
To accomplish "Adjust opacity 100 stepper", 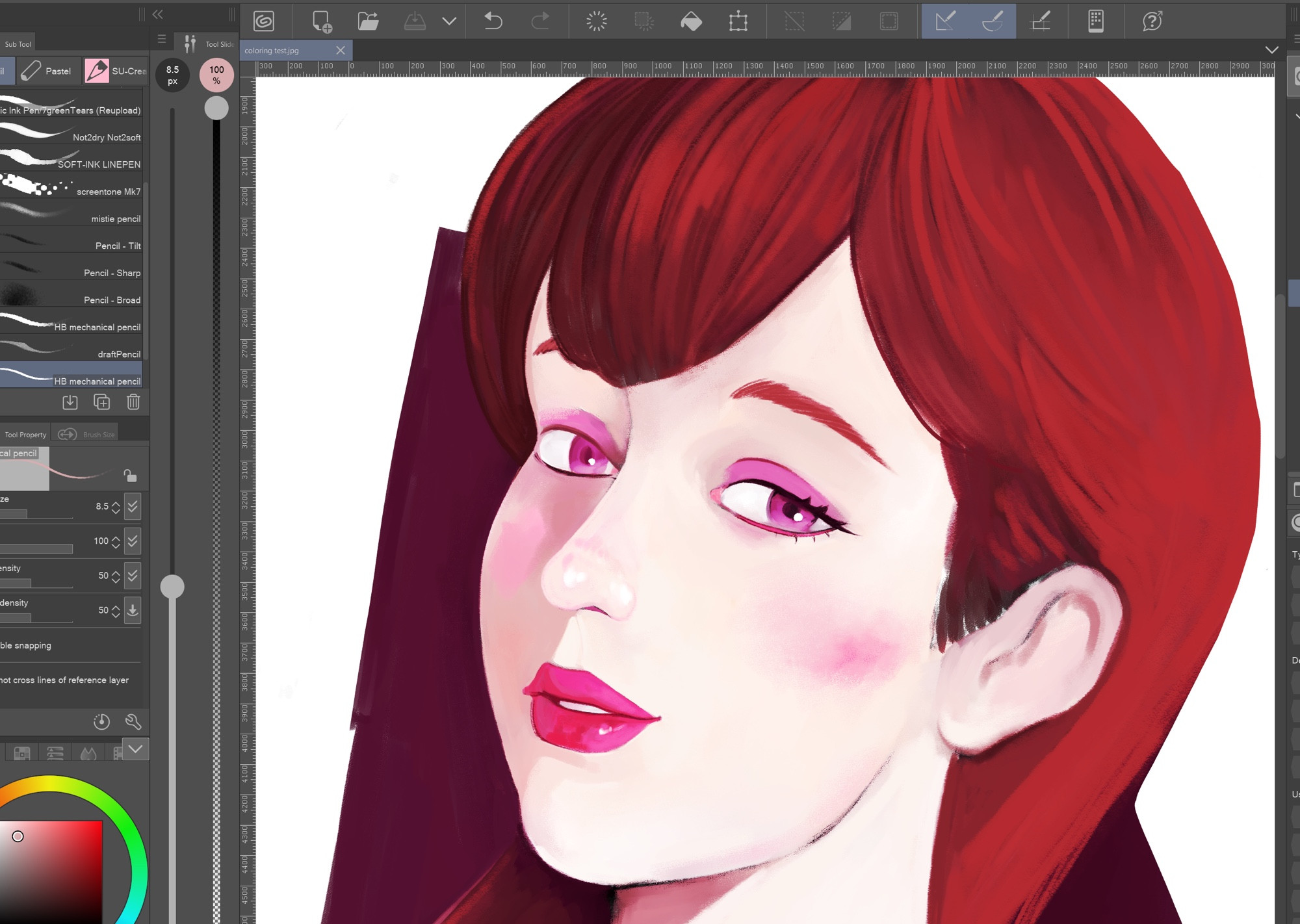I will click(116, 541).
